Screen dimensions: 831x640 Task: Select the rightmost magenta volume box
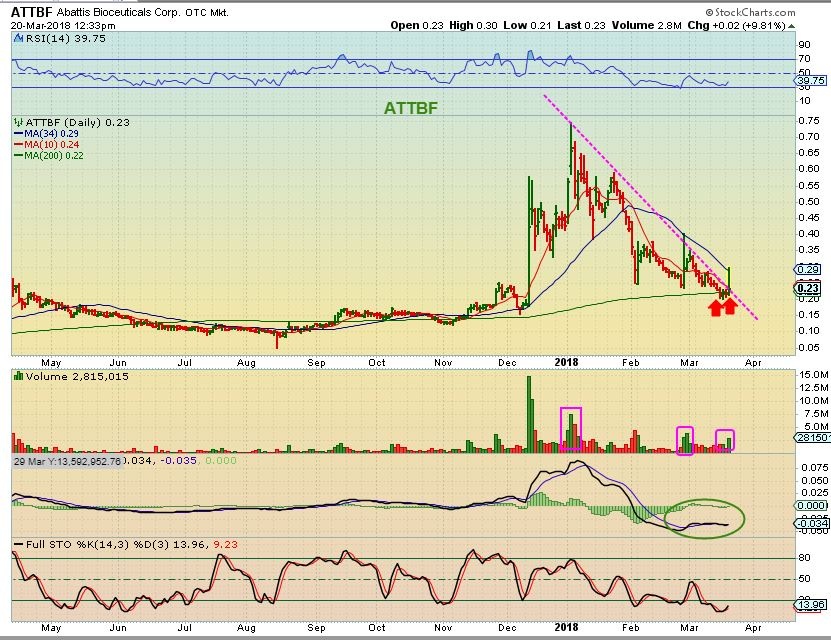[725, 440]
